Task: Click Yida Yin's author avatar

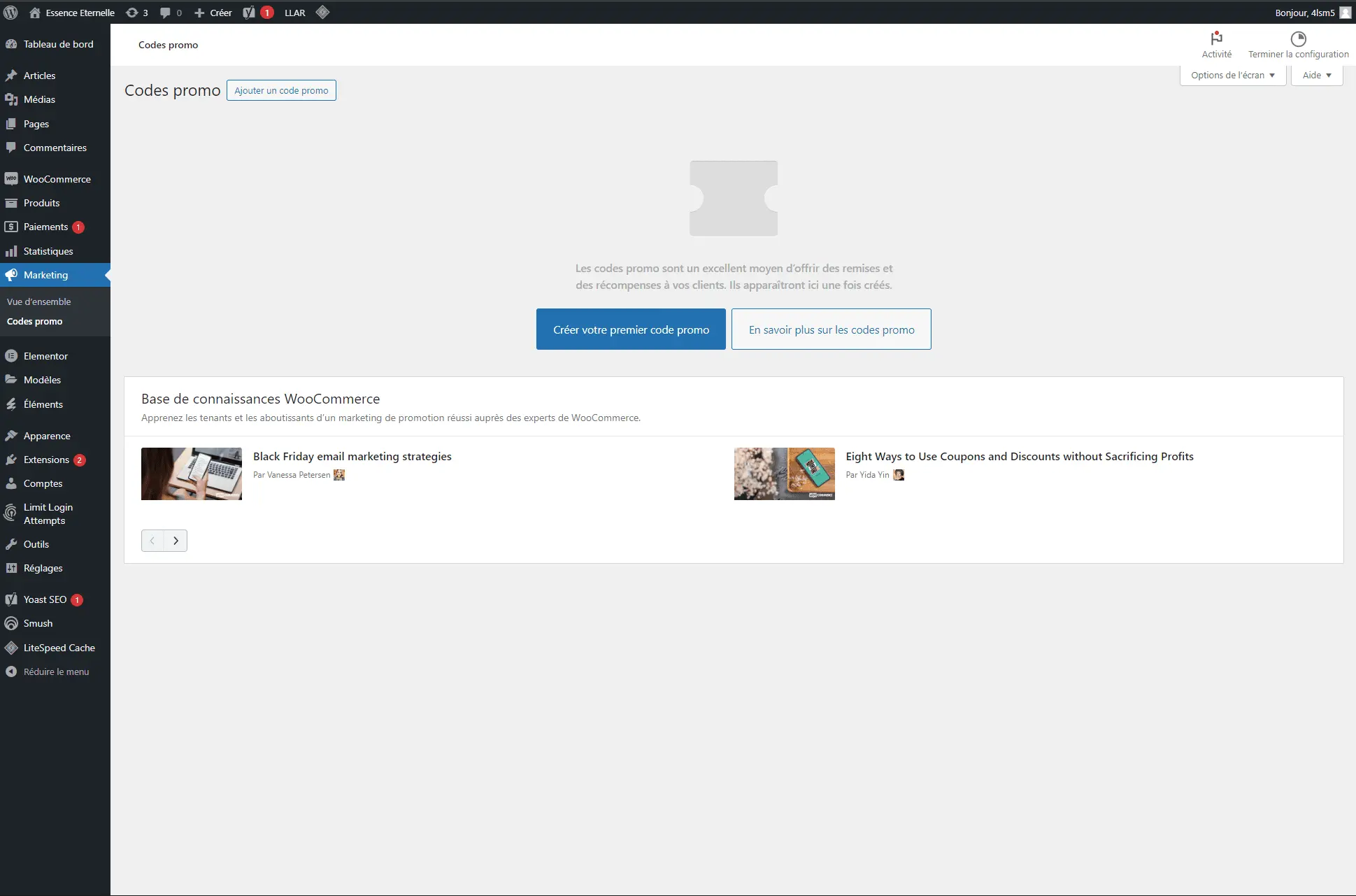Action: coord(899,475)
